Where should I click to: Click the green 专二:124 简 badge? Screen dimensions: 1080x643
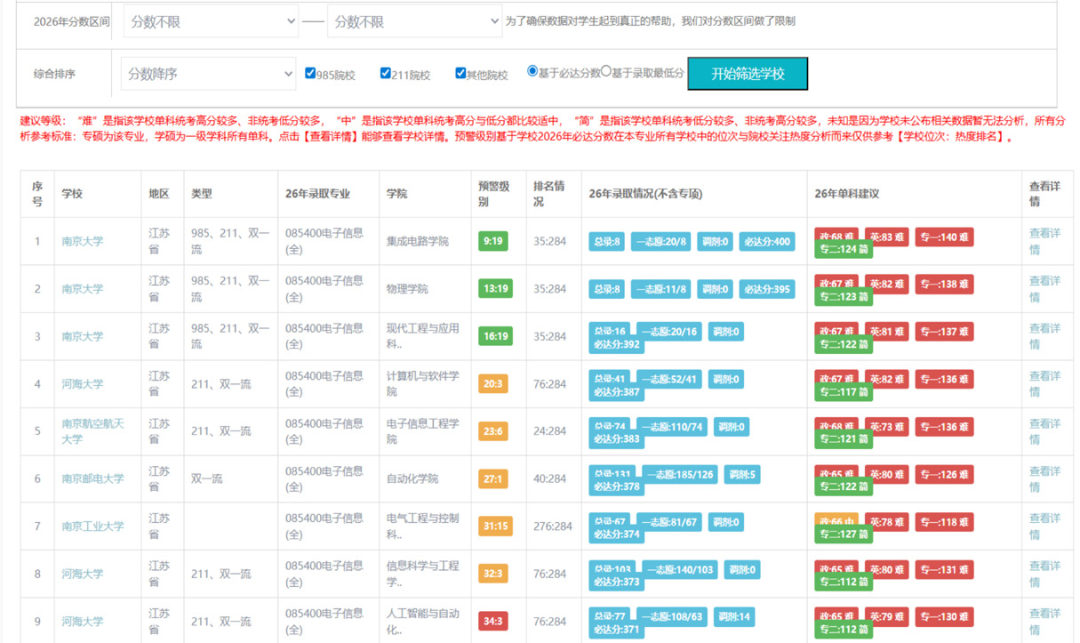click(x=843, y=249)
